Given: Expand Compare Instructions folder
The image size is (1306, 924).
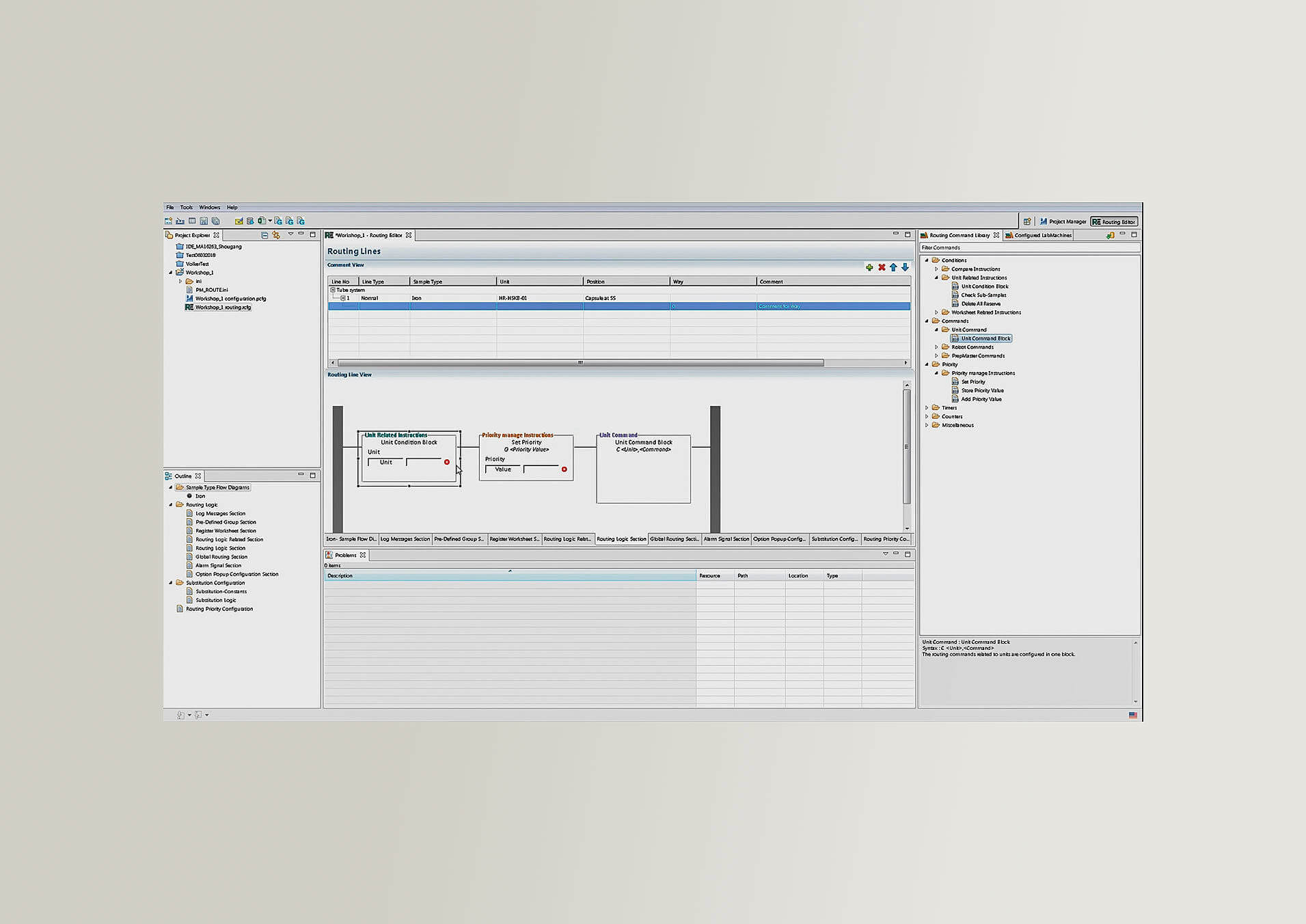Looking at the screenshot, I should [x=936, y=269].
